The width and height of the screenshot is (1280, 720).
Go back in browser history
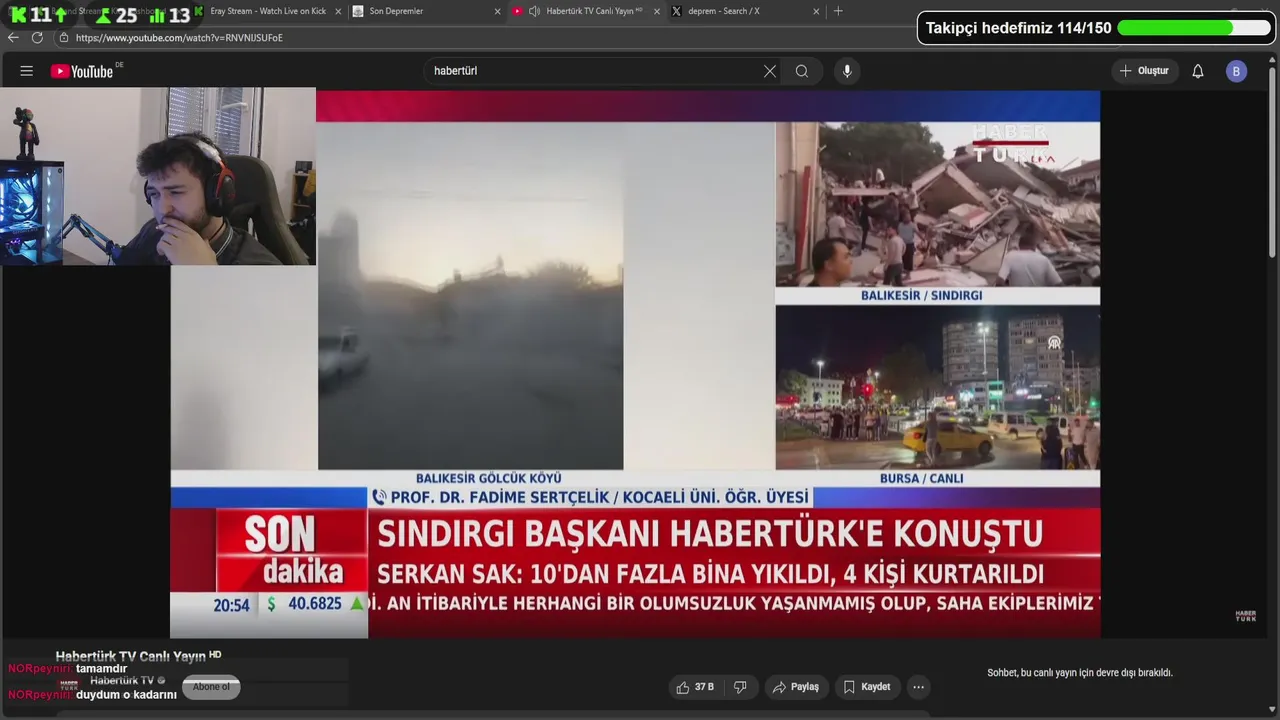click(13, 37)
